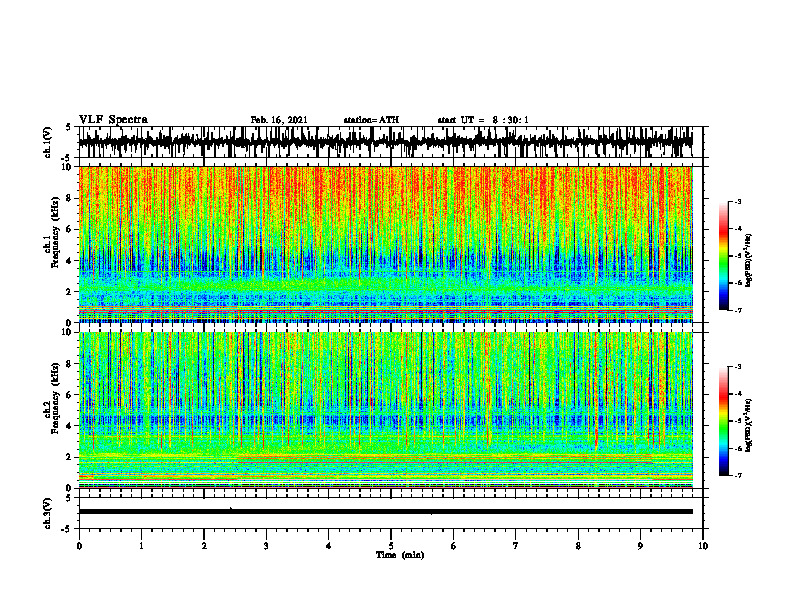Image resolution: width=792 pixels, height=612 pixels.
Task: Click the ch.2 spectrogram "2" kHz tick label
Action: (70, 457)
